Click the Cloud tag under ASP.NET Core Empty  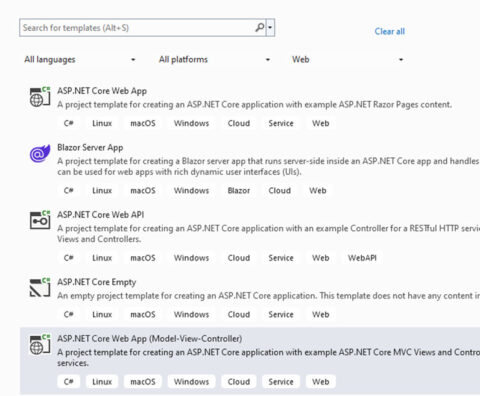[x=239, y=315]
